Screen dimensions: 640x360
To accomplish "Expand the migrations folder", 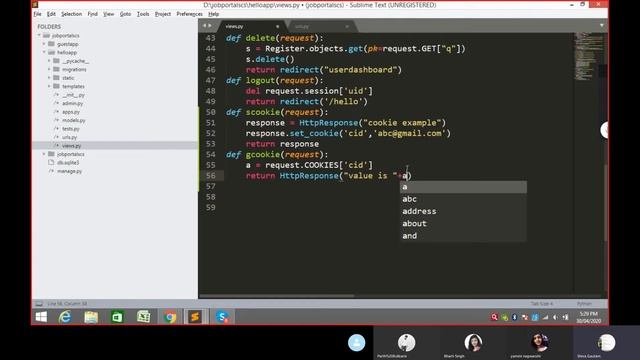I will point(49,69).
